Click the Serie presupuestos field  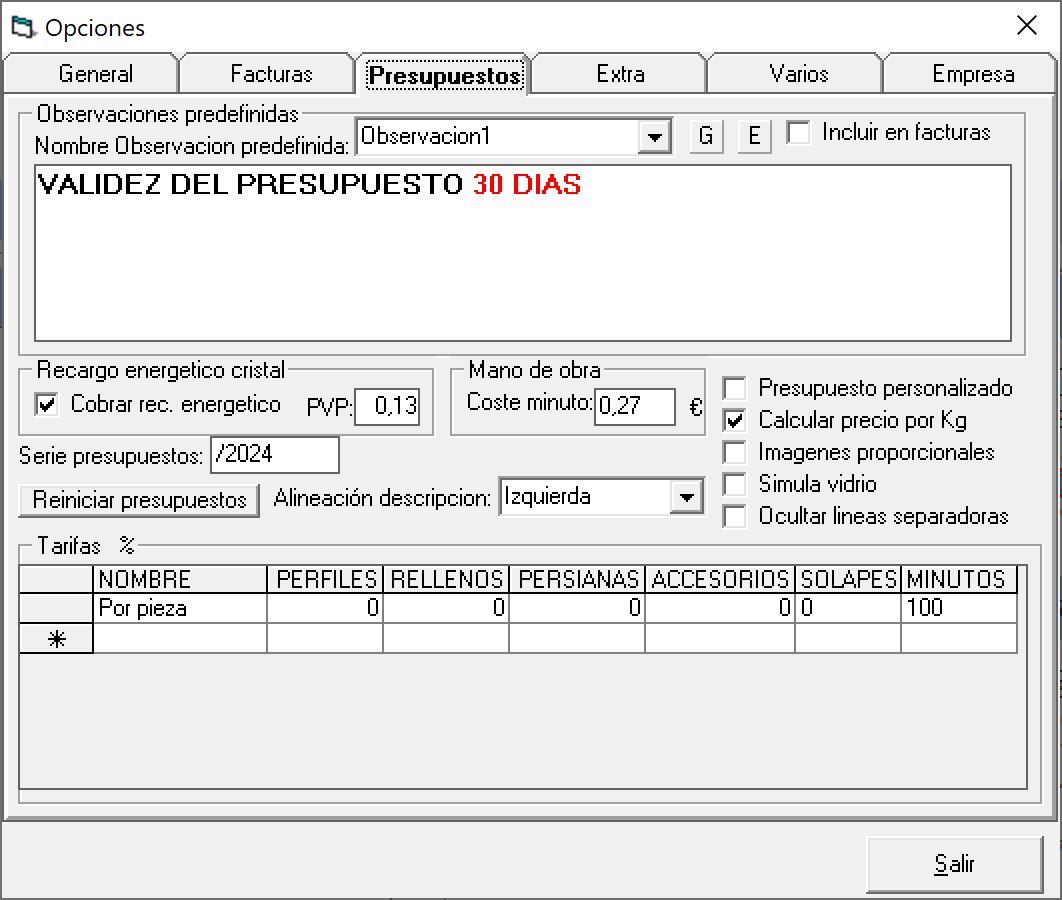click(275, 455)
